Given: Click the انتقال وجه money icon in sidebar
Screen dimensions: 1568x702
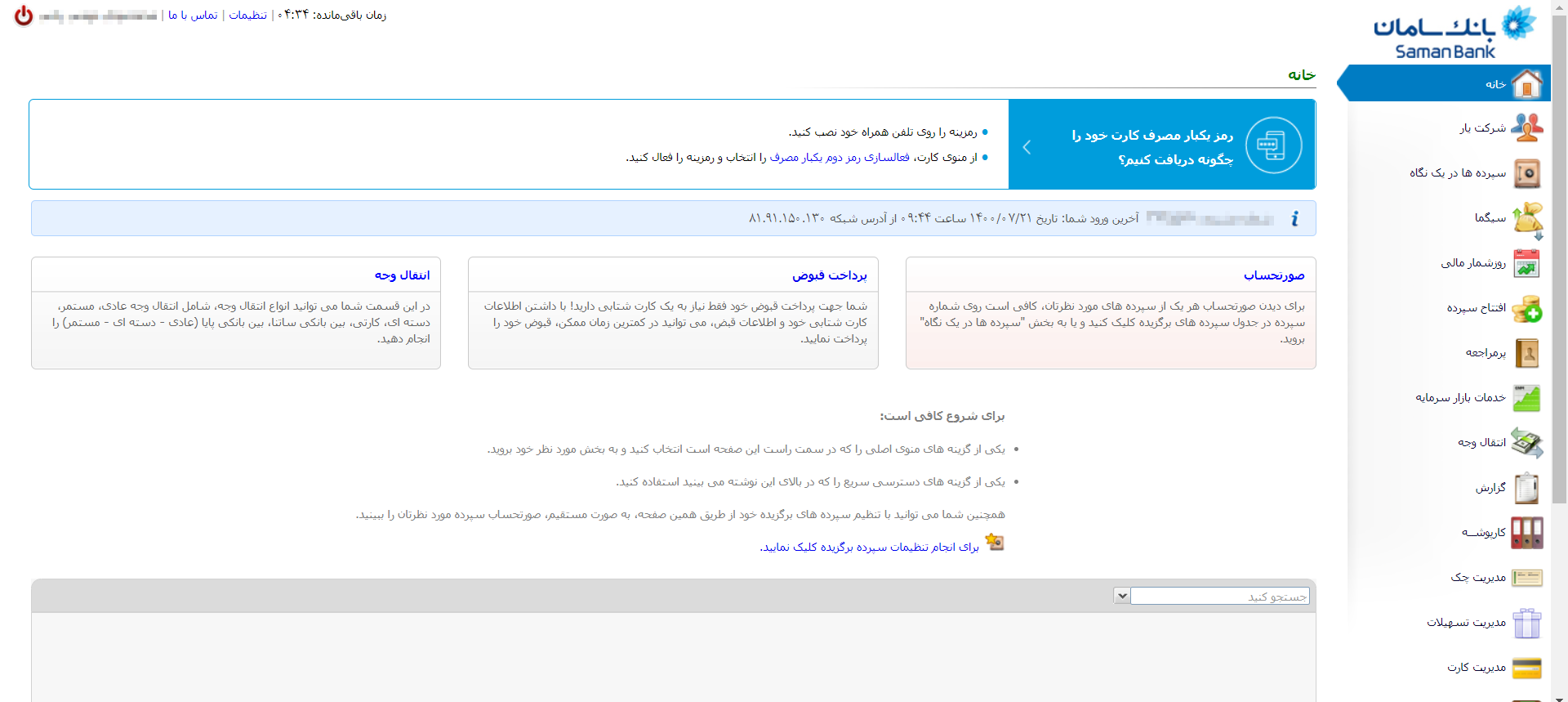Looking at the screenshot, I should pos(1526,443).
